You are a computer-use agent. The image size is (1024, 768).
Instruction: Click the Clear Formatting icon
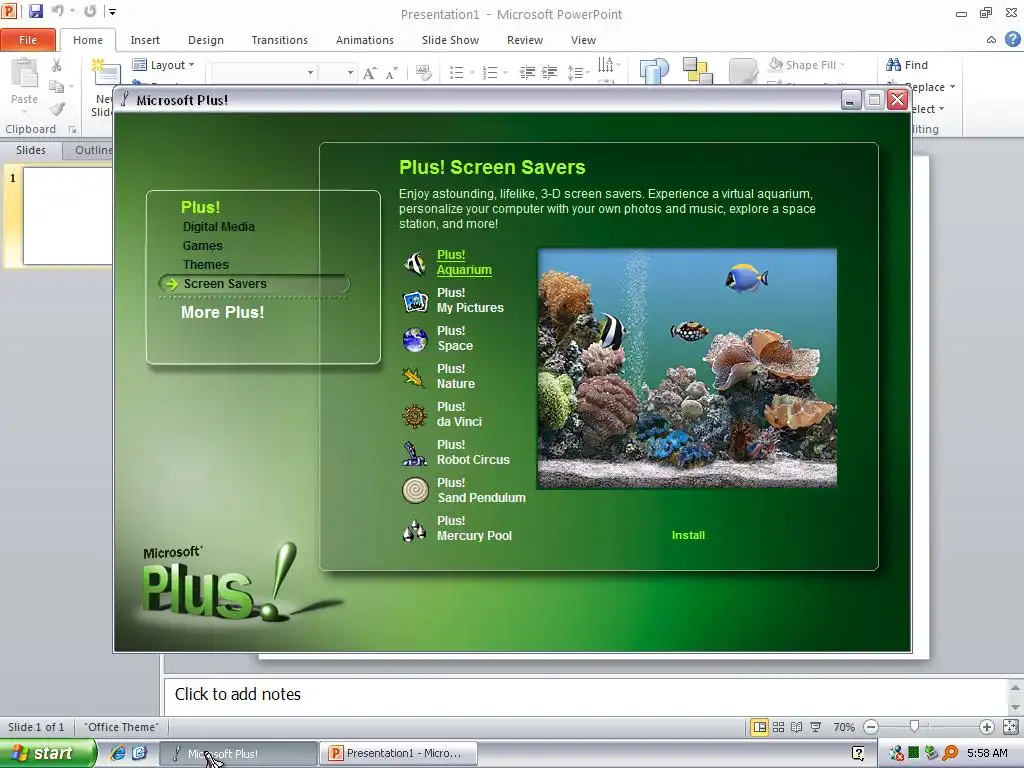[x=424, y=72]
